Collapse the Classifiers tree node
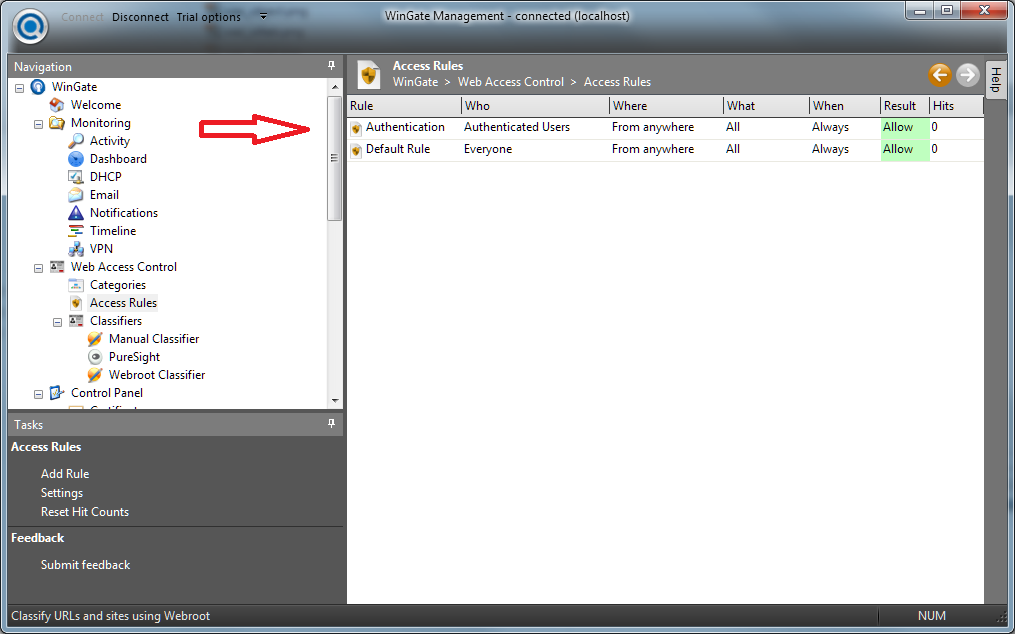Screen dimensions: 1015x634 click(x=57, y=321)
